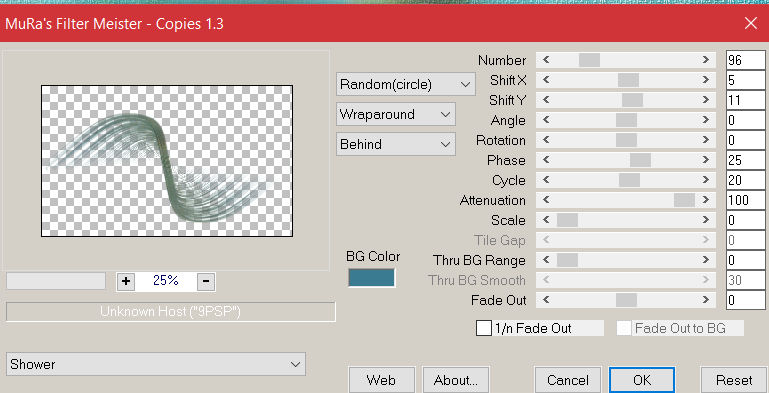Close the MuRa's Filter Meister dialog
Image resolution: width=769 pixels, height=393 pixels.
pos(751,23)
